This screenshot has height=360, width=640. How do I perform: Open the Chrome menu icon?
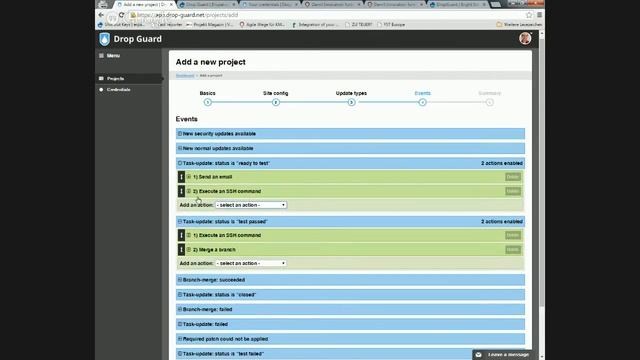(539, 15)
